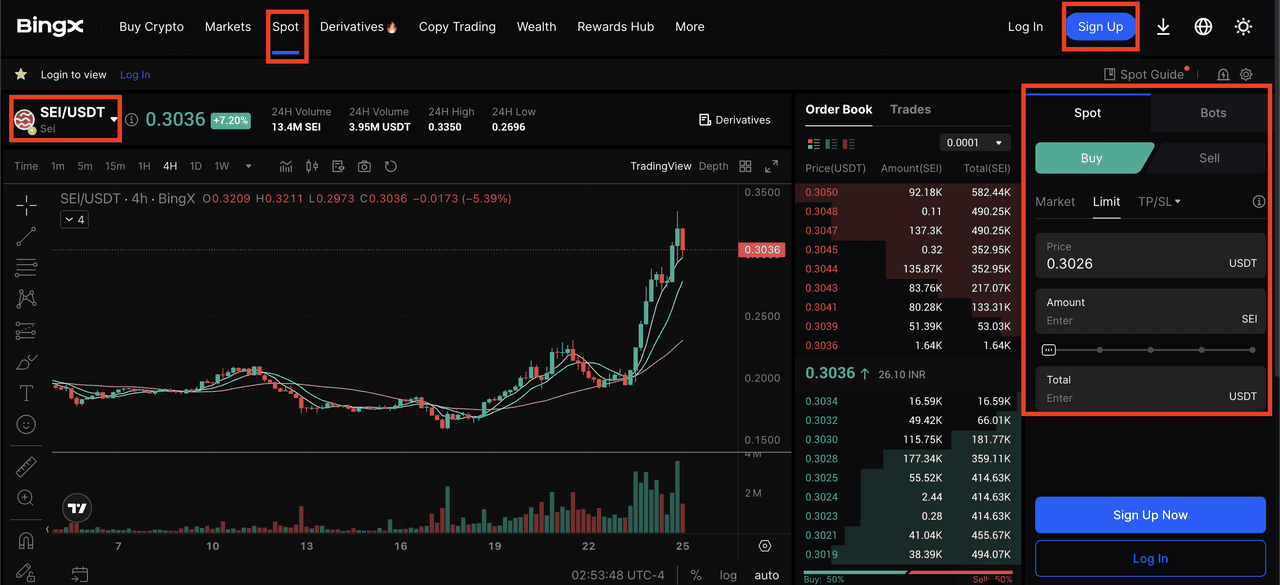
Task: Open the go-to-date calendar icon
Action: tap(79, 574)
